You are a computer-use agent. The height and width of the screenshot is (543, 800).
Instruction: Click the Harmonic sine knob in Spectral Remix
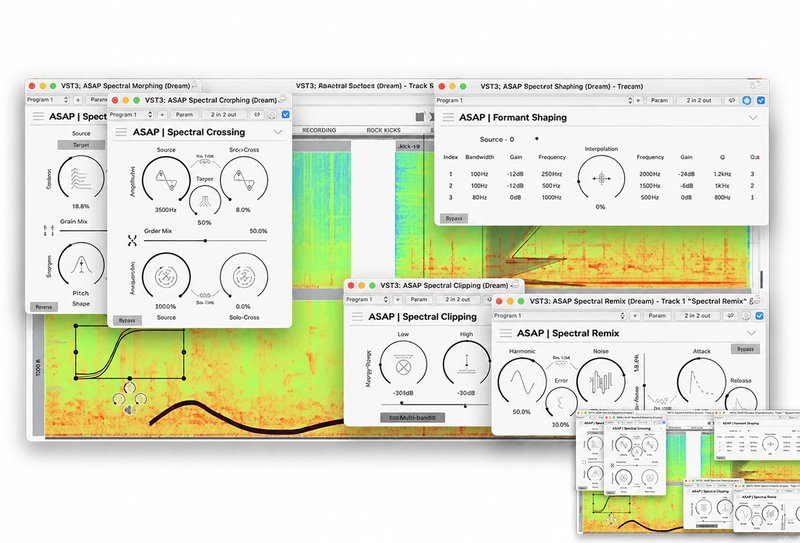[522, 381]
